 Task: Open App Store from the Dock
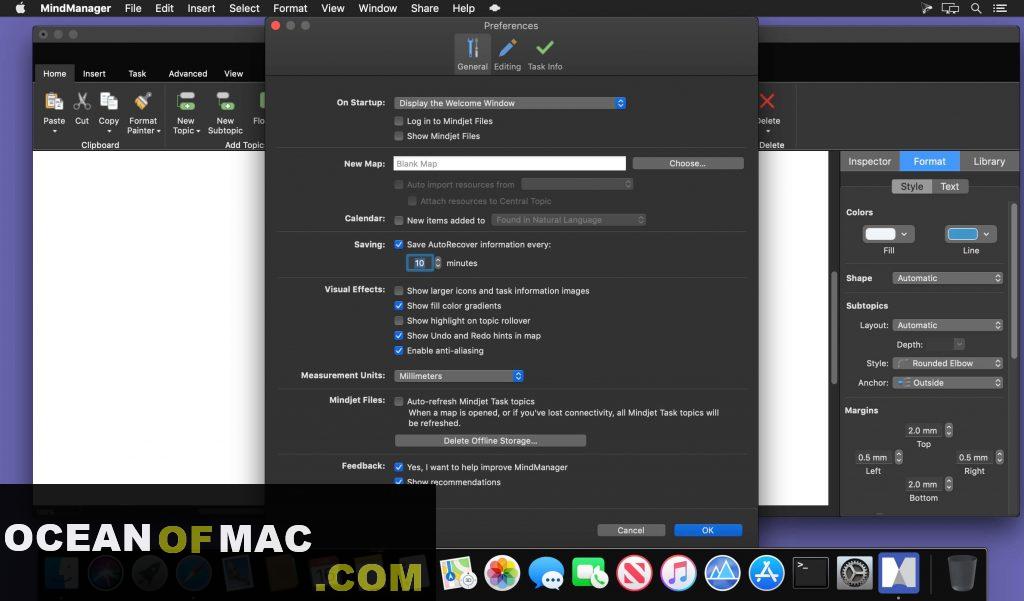pyautogui.click(x=766, y=573)
